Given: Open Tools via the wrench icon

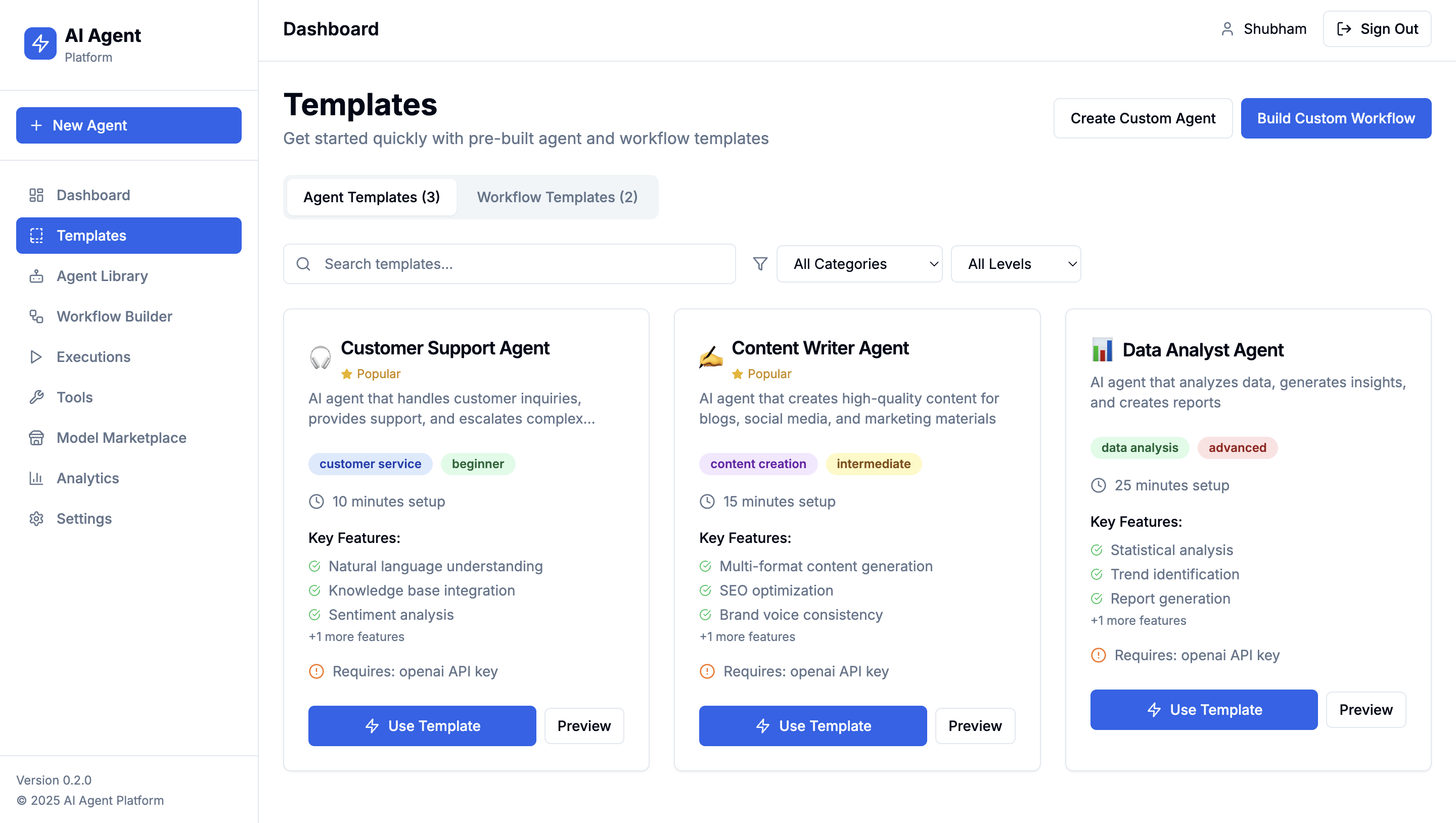Looking at the screenshot, I should (x=36, y=397).
